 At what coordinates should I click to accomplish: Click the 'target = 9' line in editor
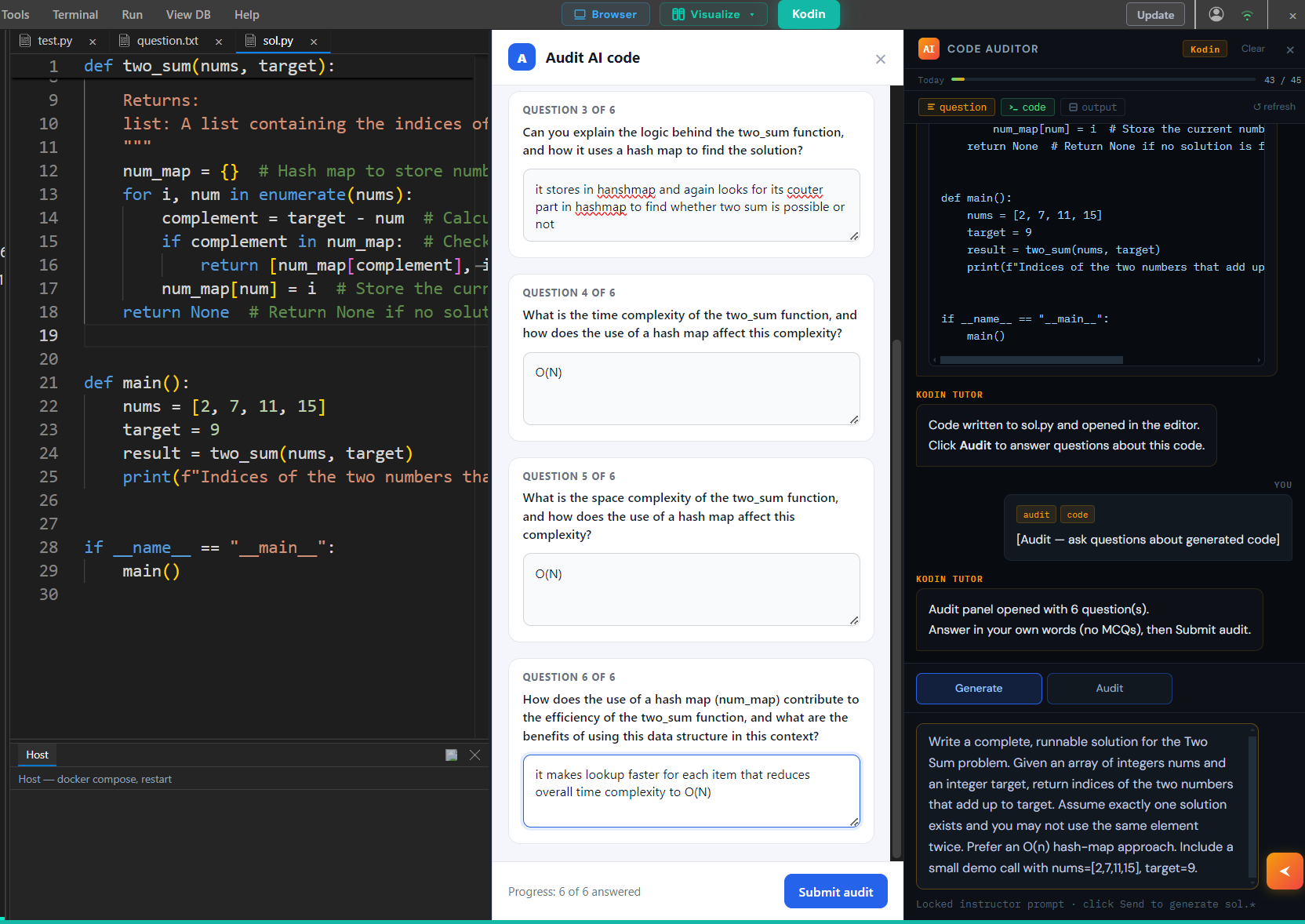click(171, 430)
